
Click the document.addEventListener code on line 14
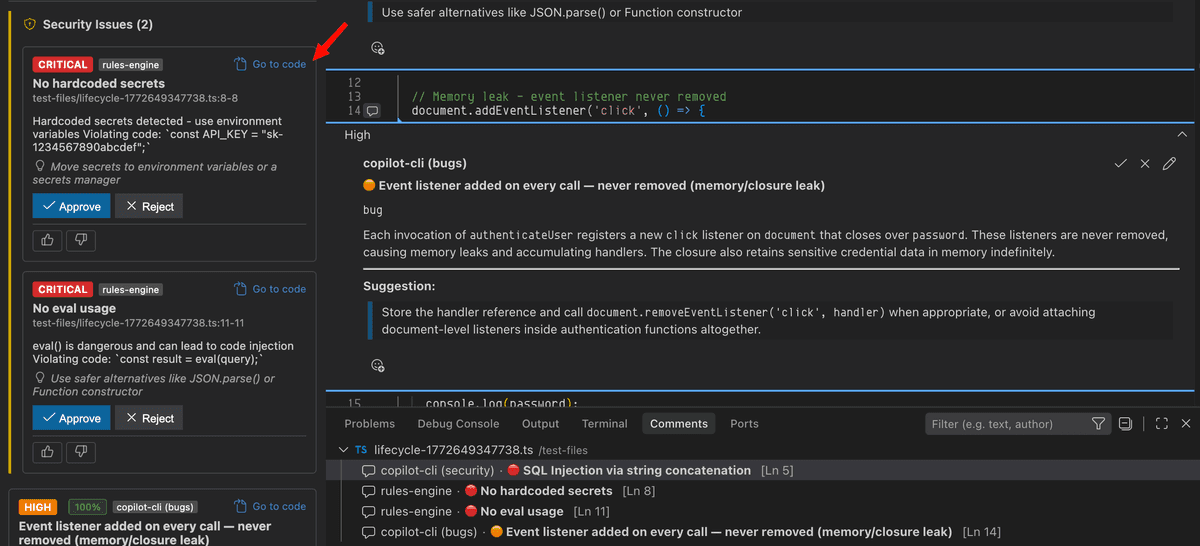[x=558, y=111]
